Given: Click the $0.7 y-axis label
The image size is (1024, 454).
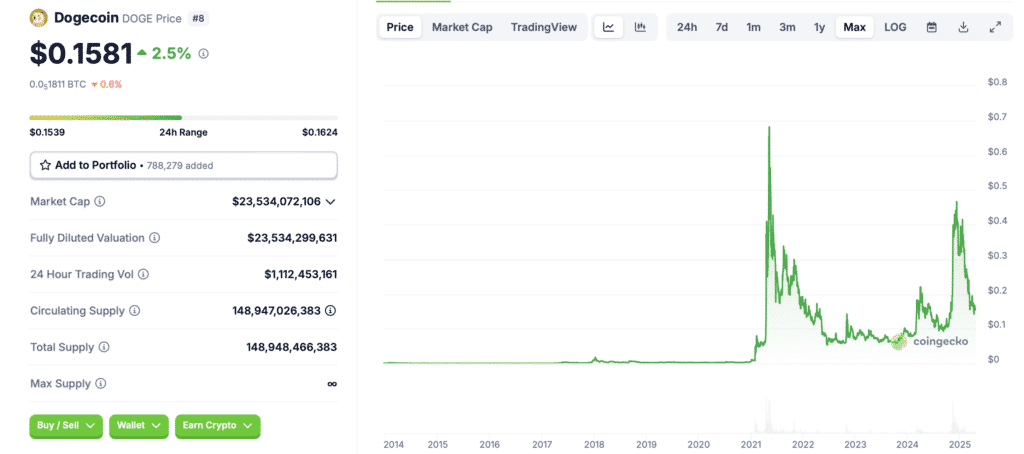Looking at the screenshot, I should click(997, 117).
